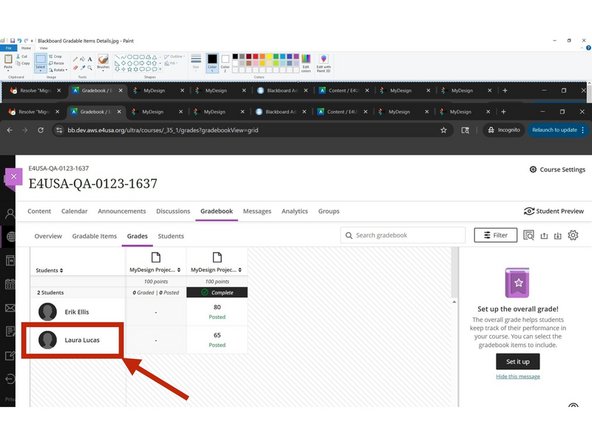Go to the Announcements course tab

tap(122, 211)
